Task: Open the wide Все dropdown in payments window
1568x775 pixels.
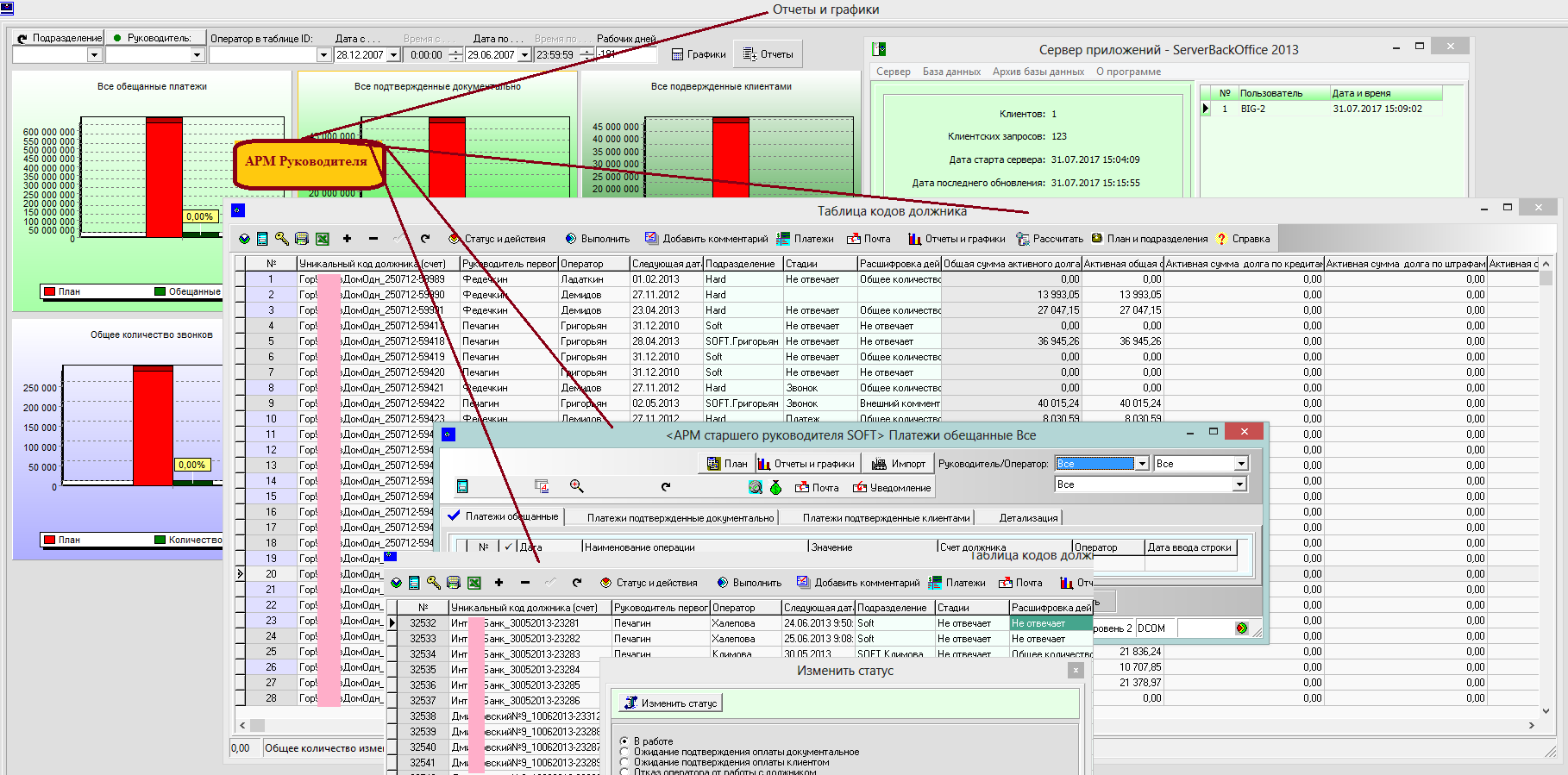Action: point(1239,484)
